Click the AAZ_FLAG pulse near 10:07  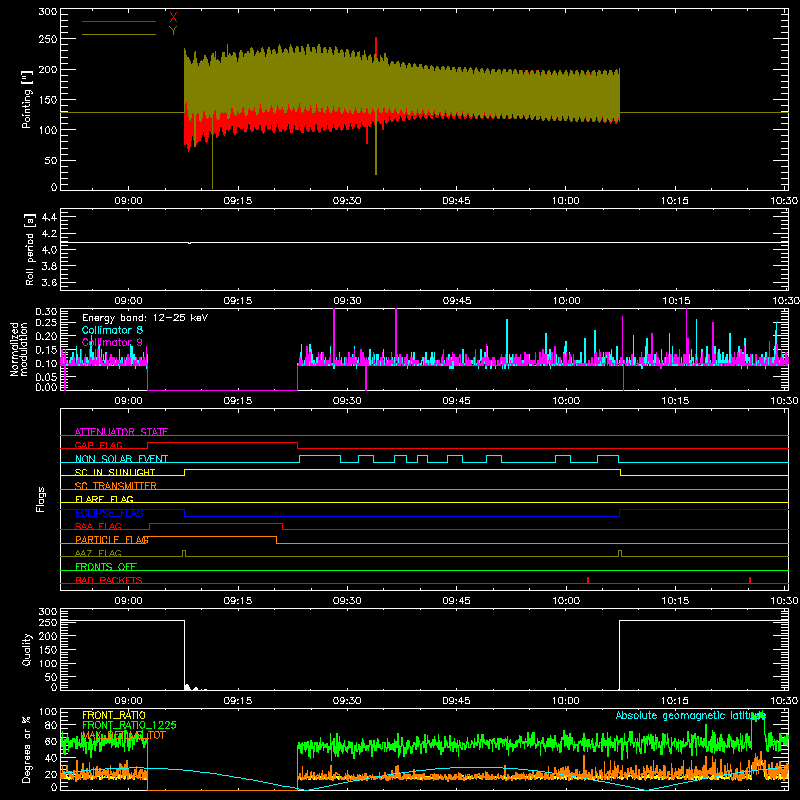pos(620,553)
